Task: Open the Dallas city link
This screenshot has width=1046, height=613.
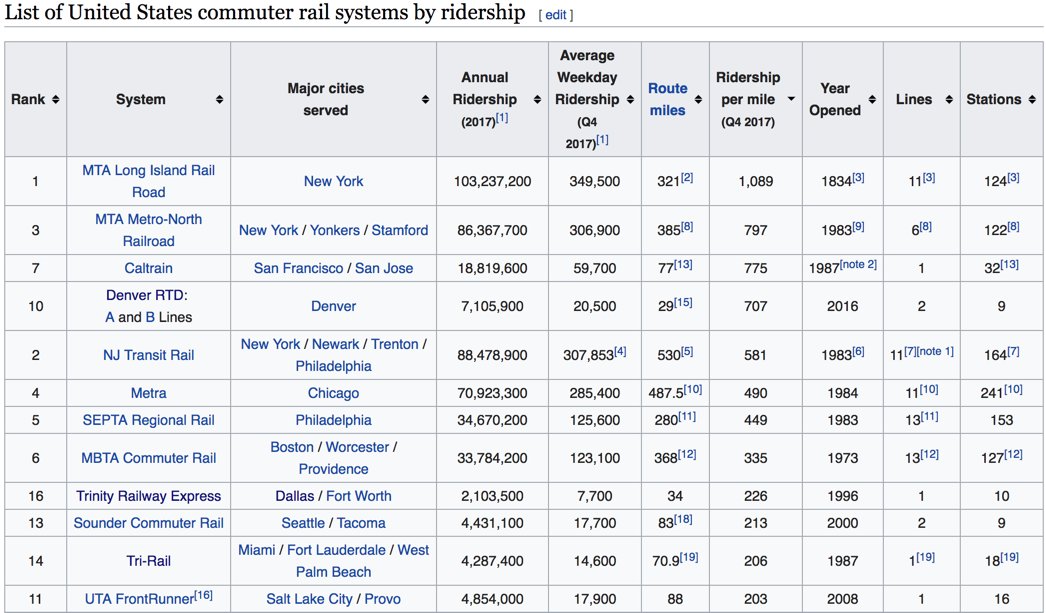Action: point(295,496)
